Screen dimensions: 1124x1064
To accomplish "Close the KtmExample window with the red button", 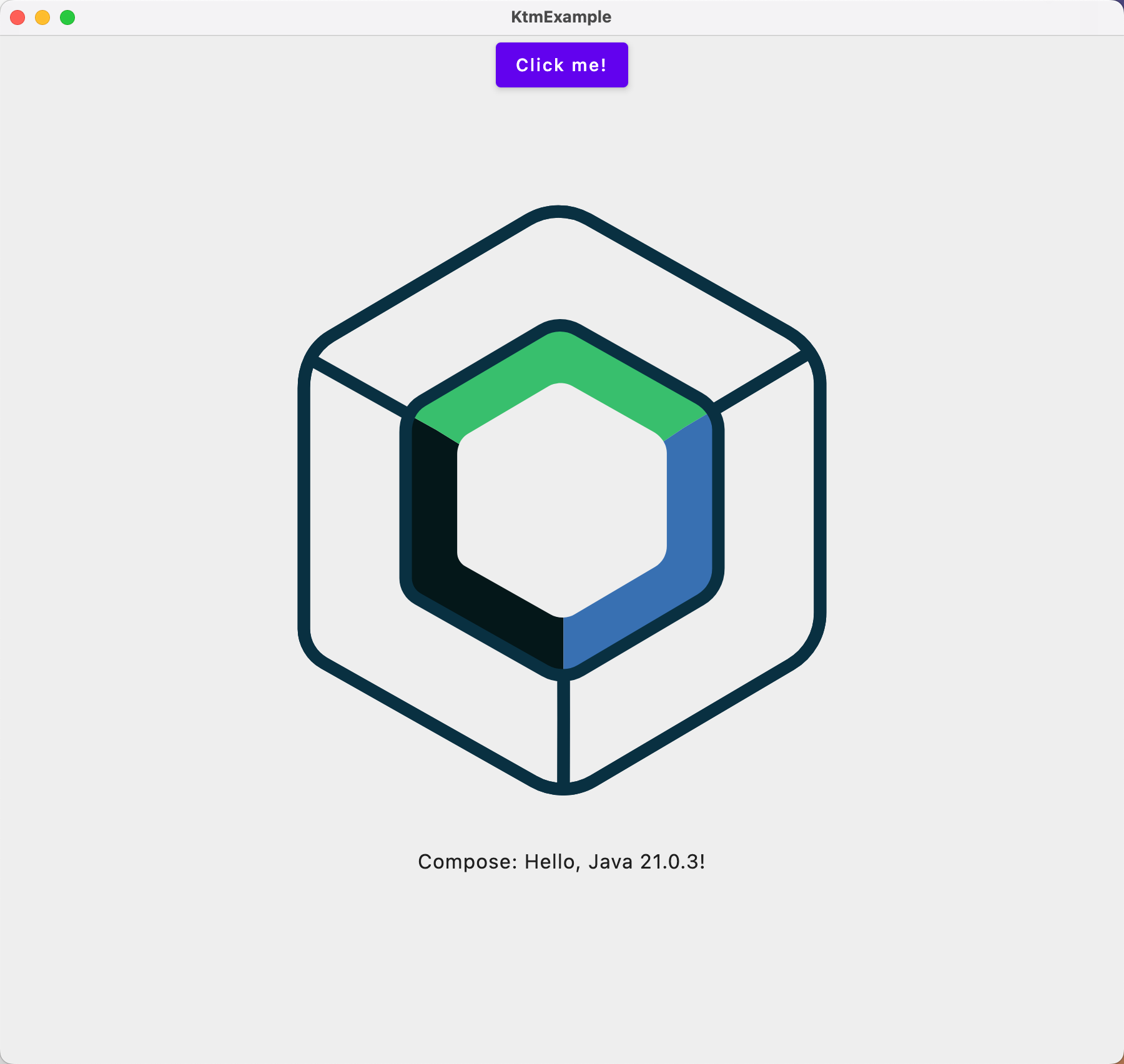I will point(17,17).
